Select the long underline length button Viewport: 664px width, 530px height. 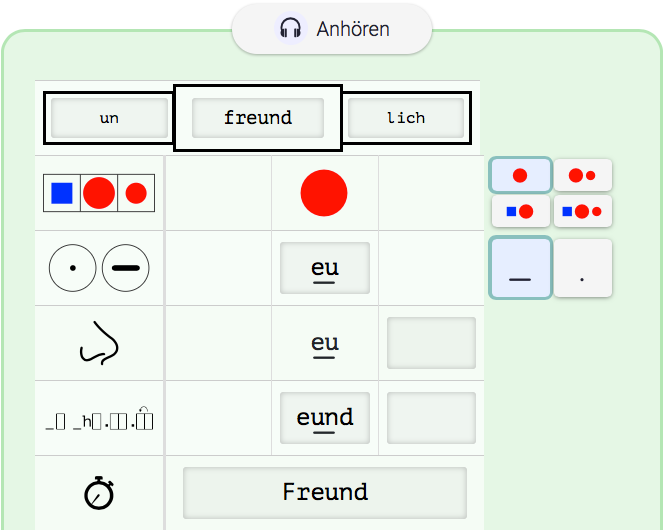click(x=520, y=268)
